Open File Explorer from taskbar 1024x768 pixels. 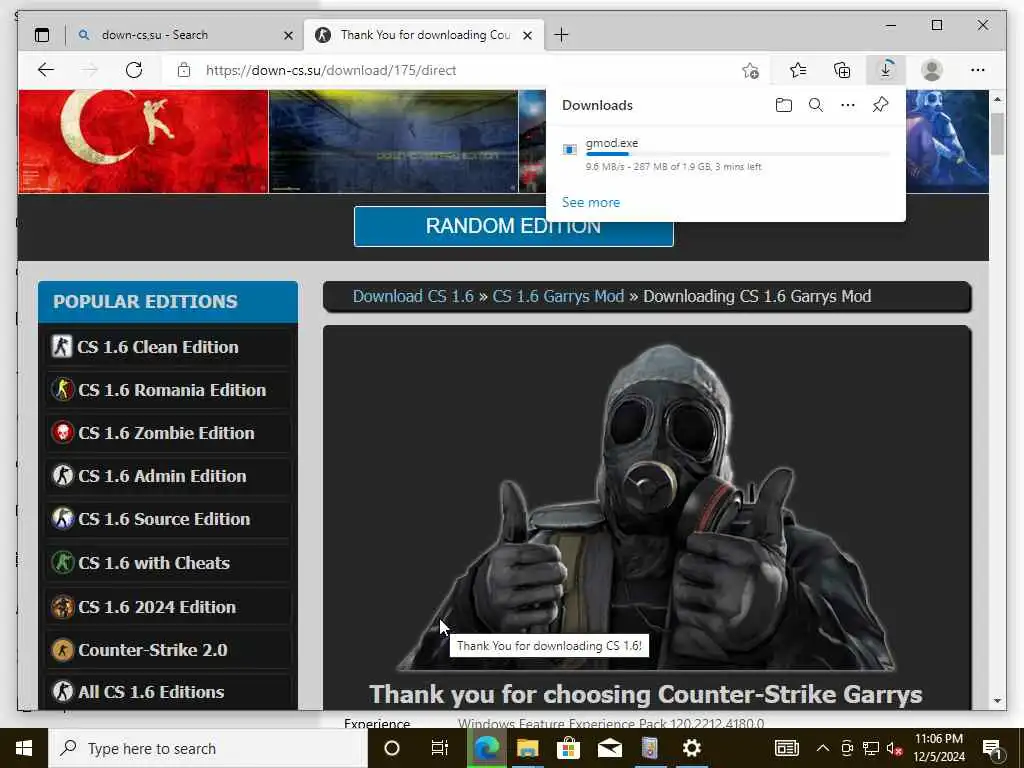point(528,748)
